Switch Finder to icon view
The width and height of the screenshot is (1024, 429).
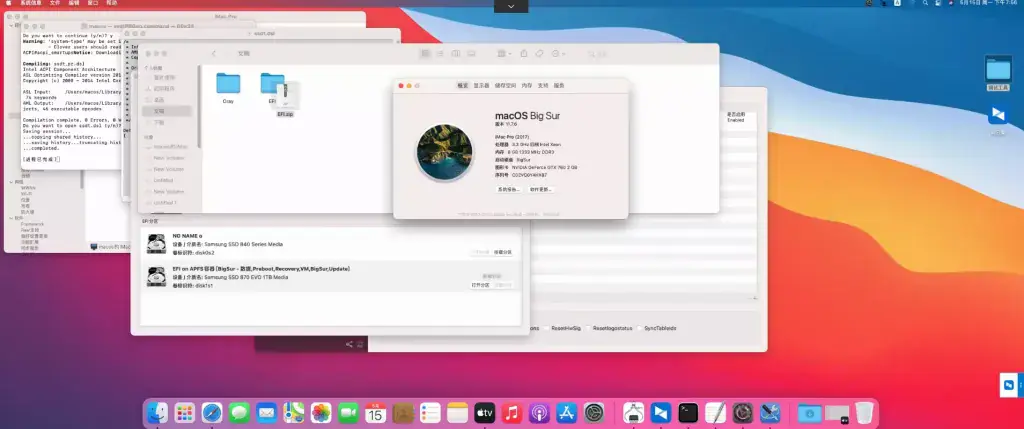425,54
